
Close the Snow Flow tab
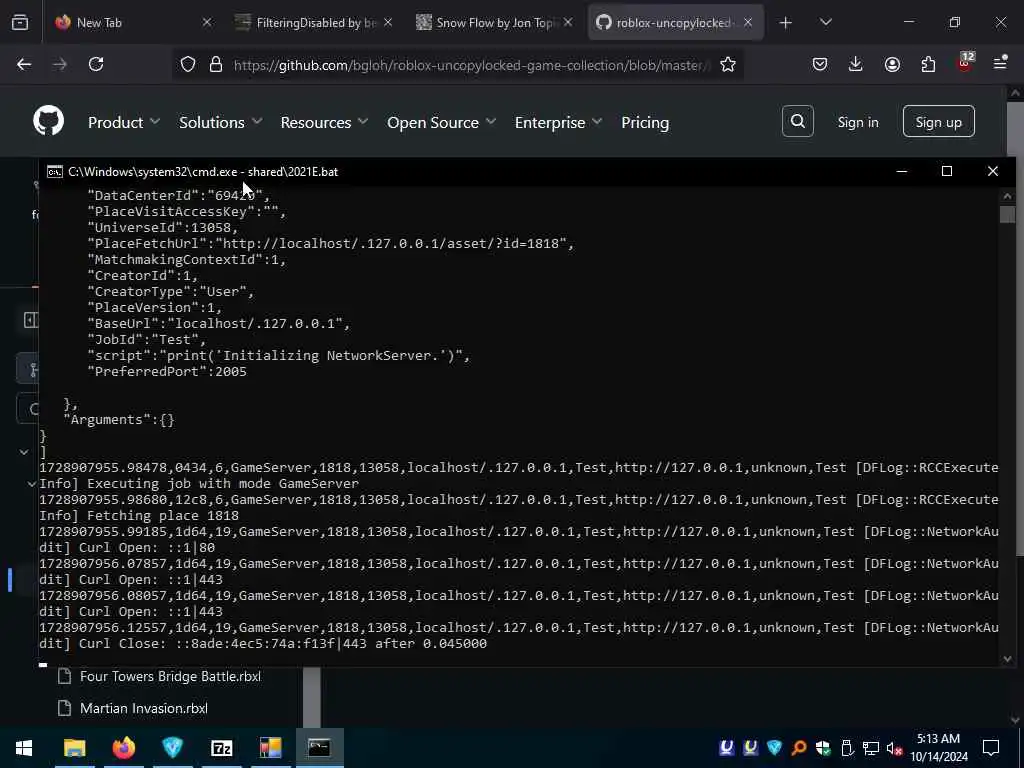[568, 22]
